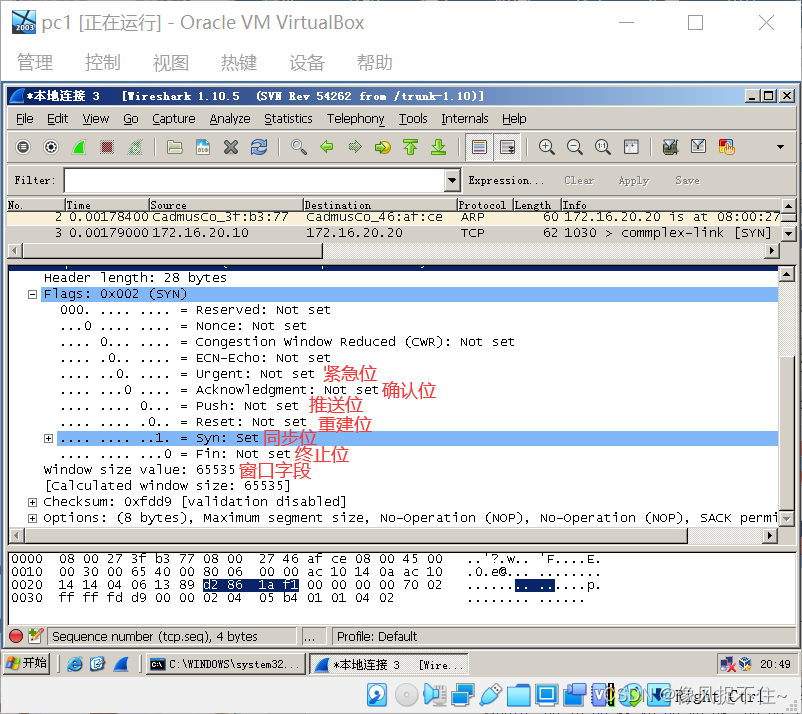The width and height of the screenshot is (802, 714).
Task: Go back in packet history arrow
Action: click(x=327, y=147)
